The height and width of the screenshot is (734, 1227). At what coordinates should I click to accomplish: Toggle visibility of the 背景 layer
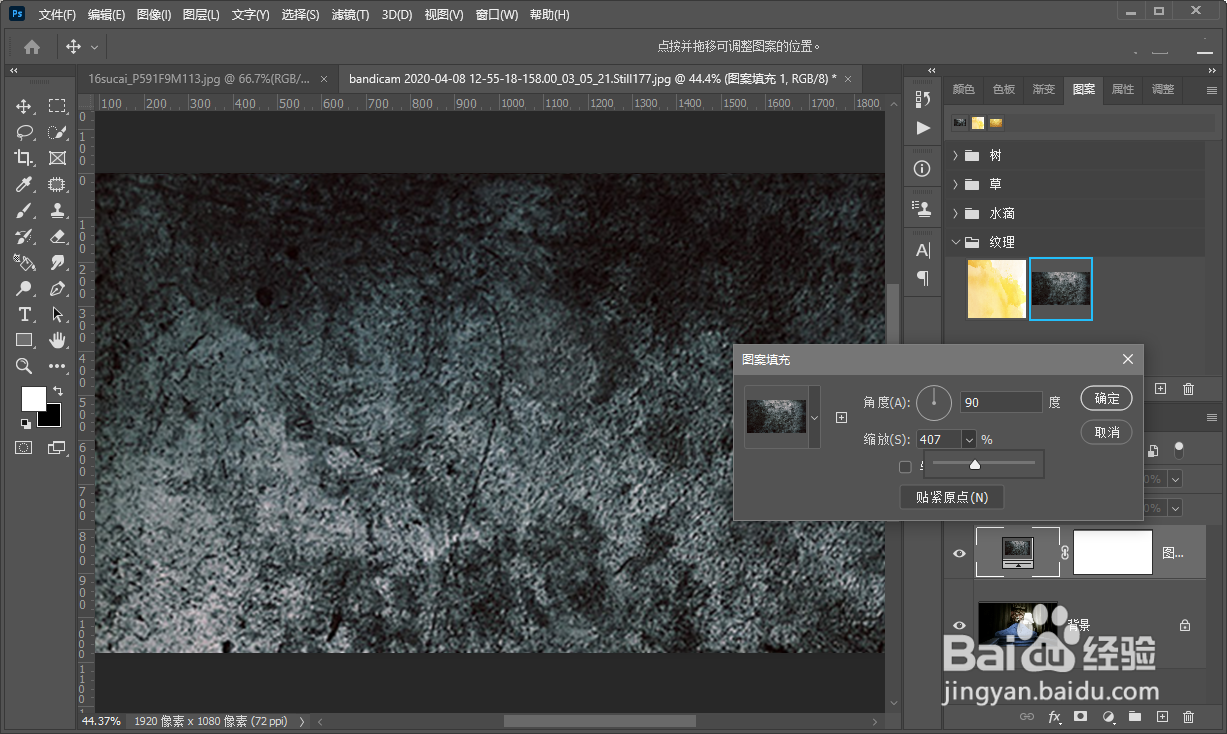[x=960, y=625]
